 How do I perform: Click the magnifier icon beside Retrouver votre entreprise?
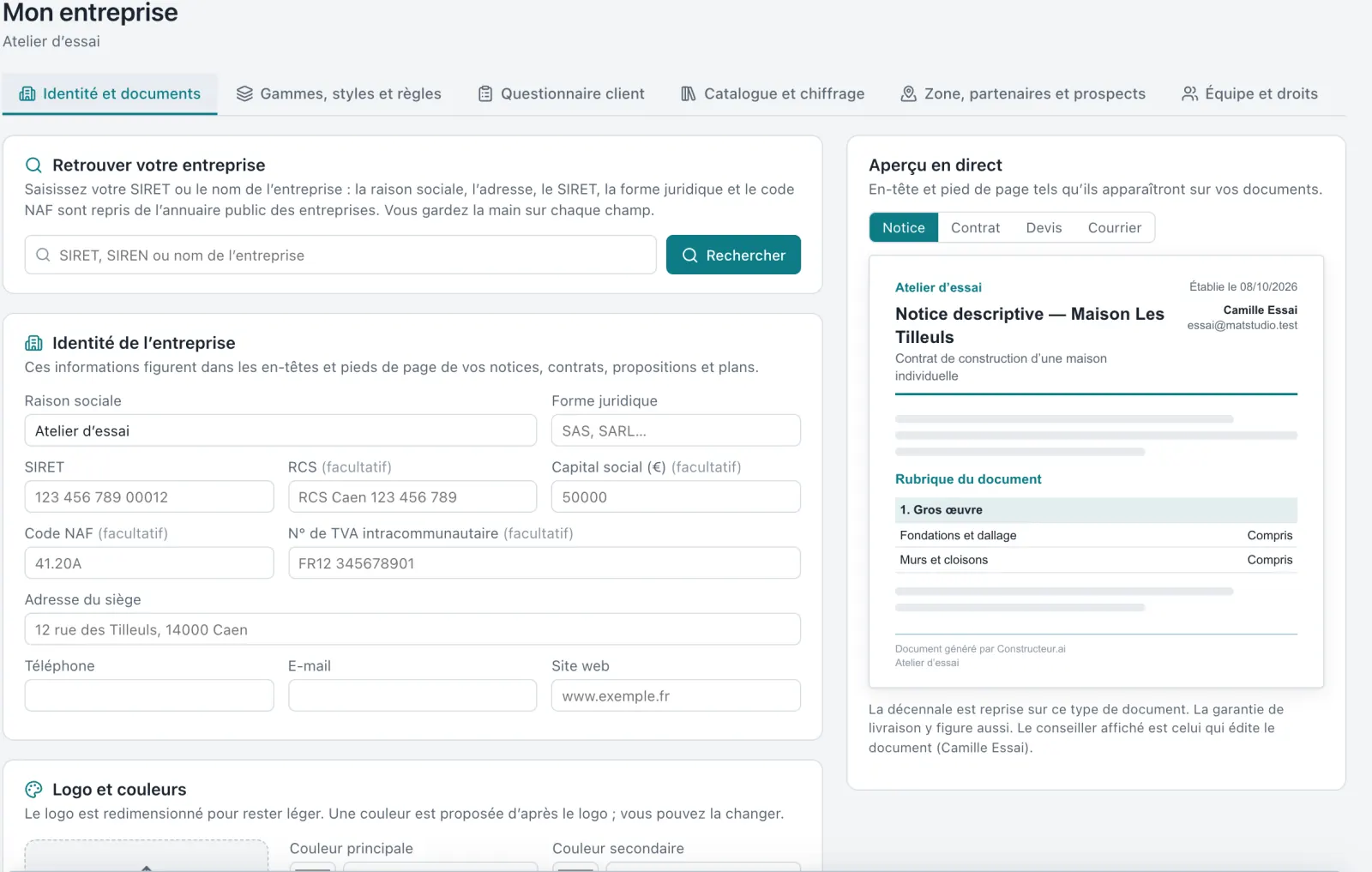coord(33,165)
